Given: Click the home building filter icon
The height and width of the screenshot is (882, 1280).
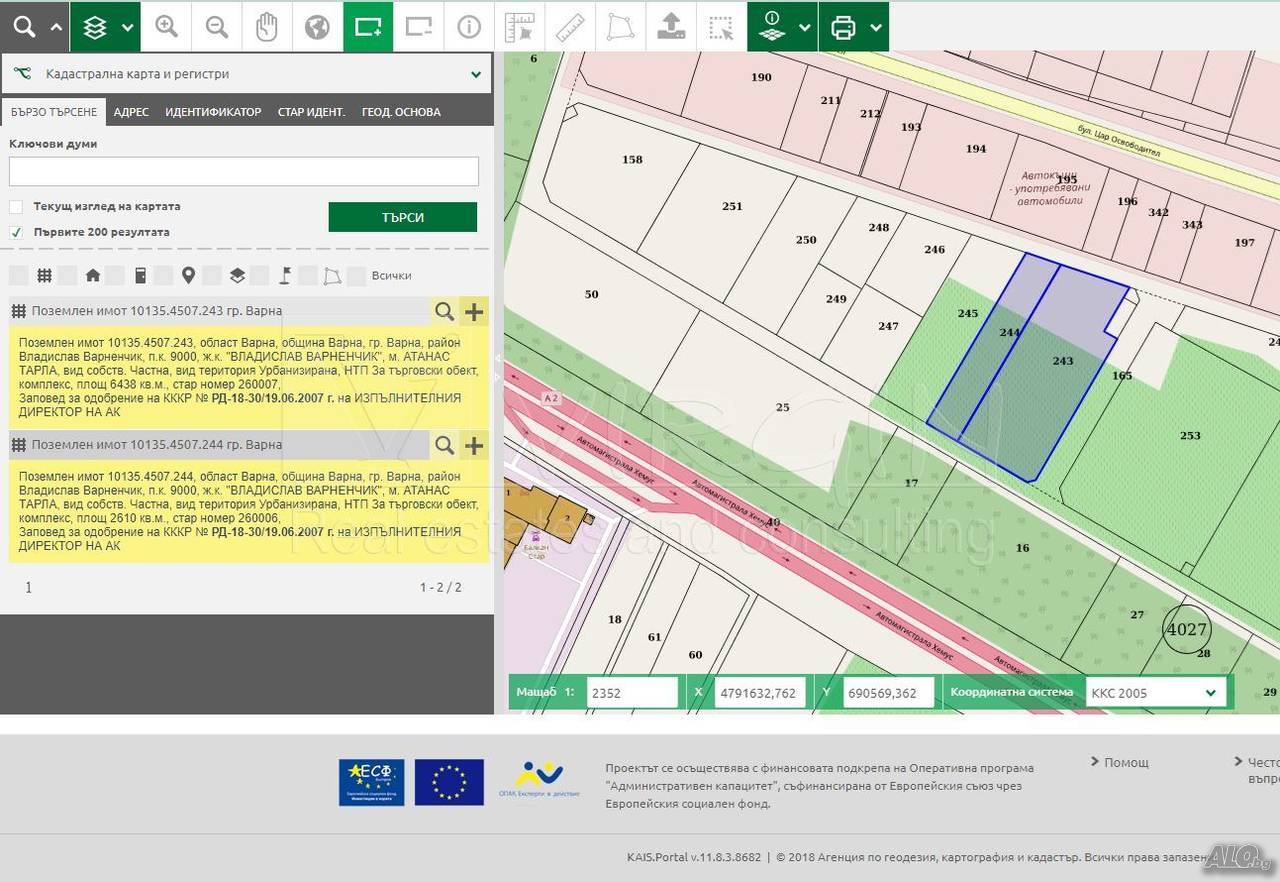Looking at the screenshot, I should (x=92, y=275).
